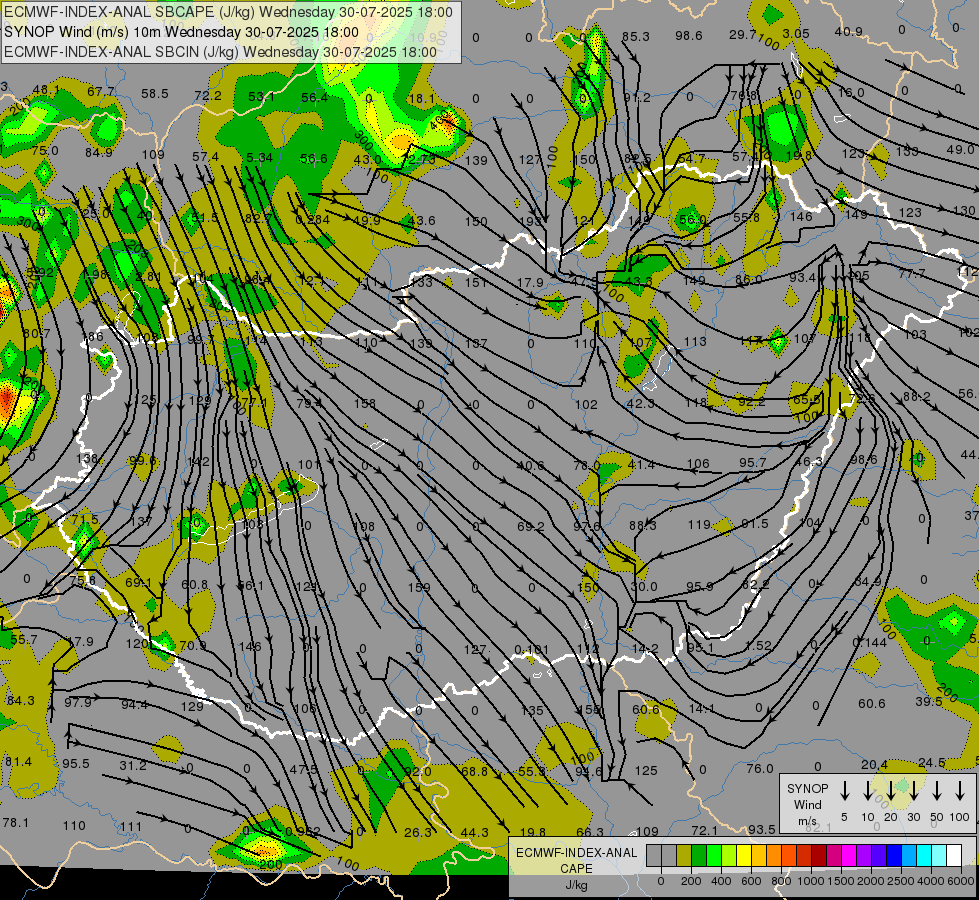Click the '20.4' value on the map
This screenshot has height=900, width=979.
pyautogui.click(x=874, y=764)
